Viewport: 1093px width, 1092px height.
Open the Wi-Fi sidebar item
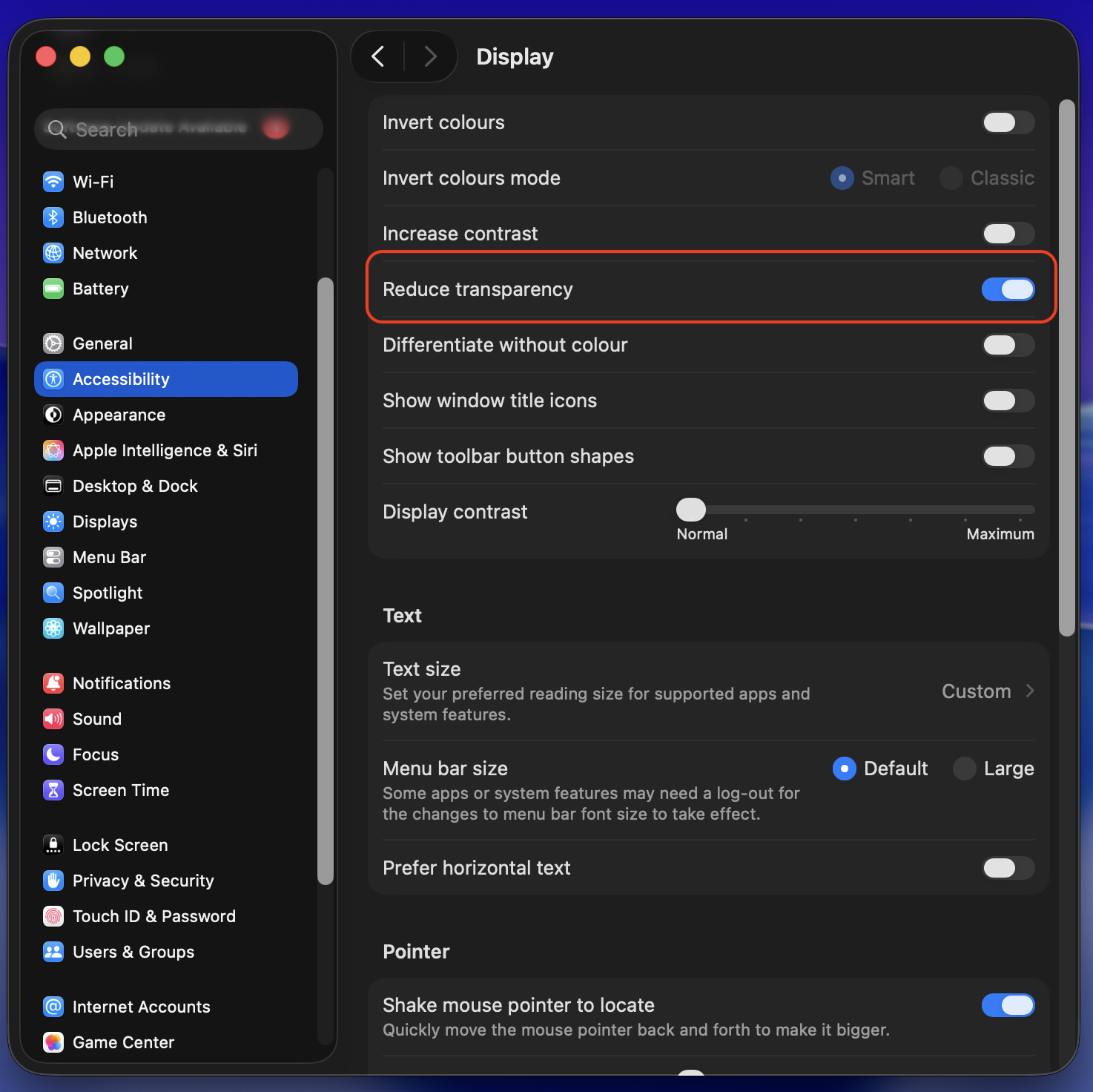(166, 182)
